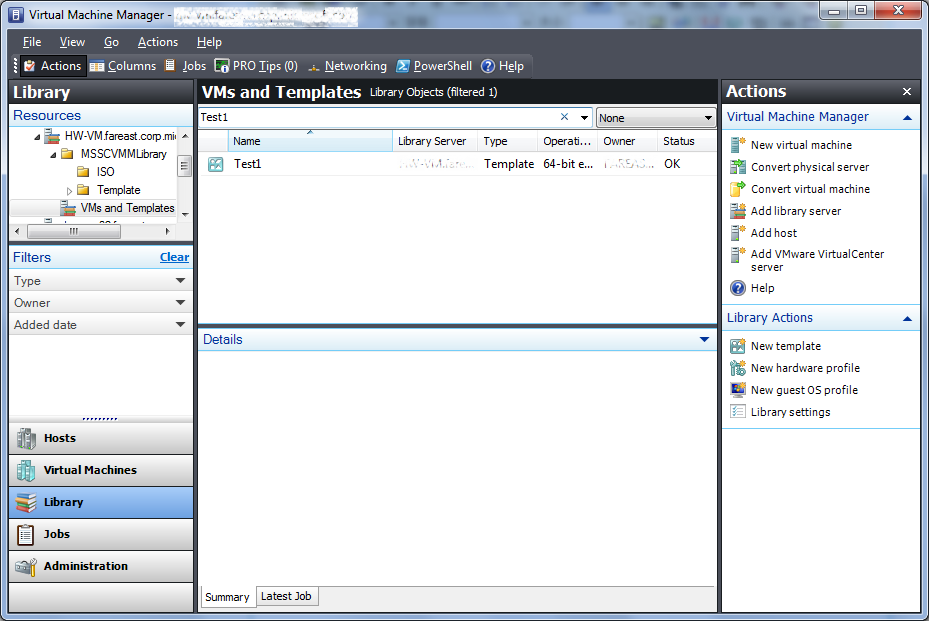Collapse the MSSCVMMLibrary tree node
The width and height of the screenshot is (929, 621).
pos(53,155)
